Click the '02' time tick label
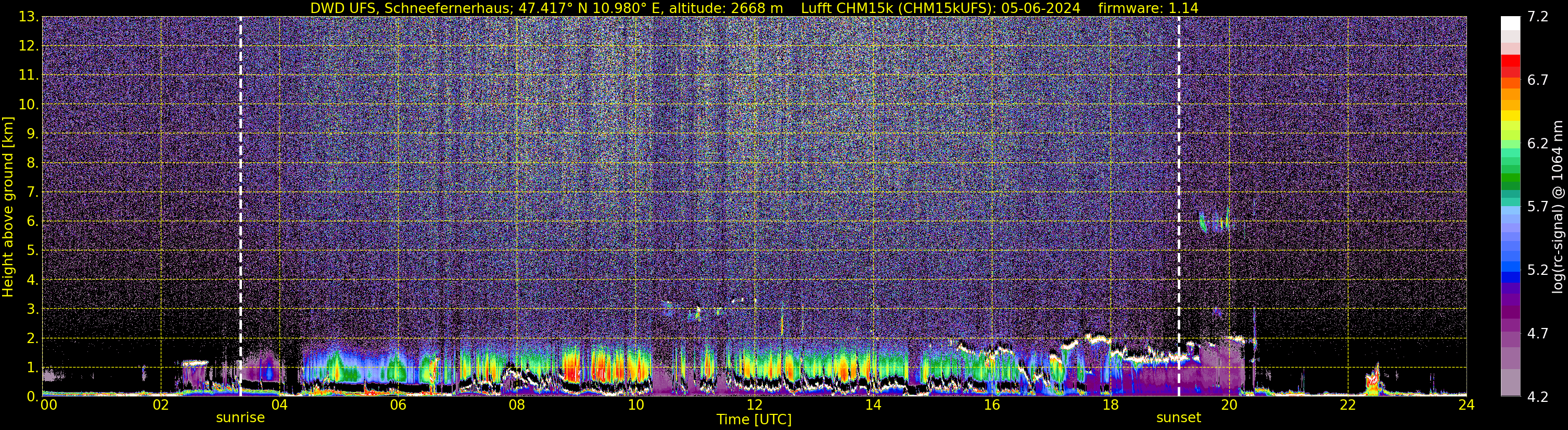The width and height of the screenshot is (1568, 430). pos(161,405)
